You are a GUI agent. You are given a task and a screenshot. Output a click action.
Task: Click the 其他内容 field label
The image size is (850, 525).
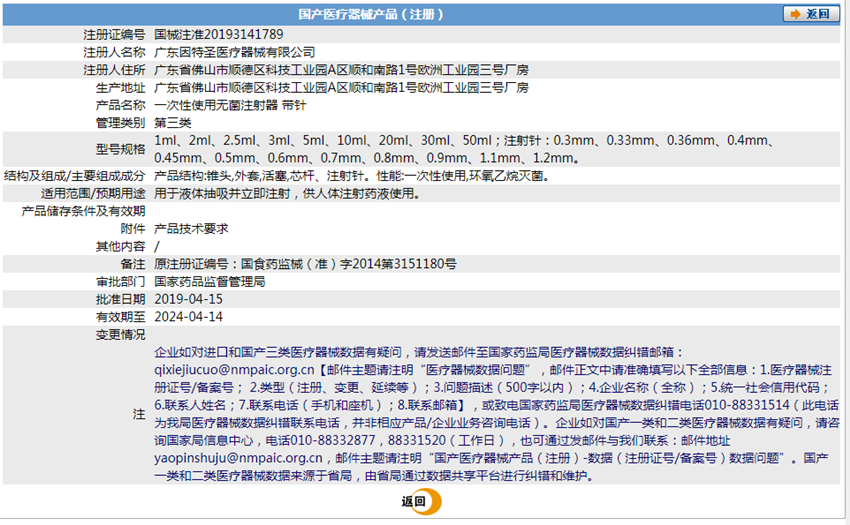[x=120, y=246]
